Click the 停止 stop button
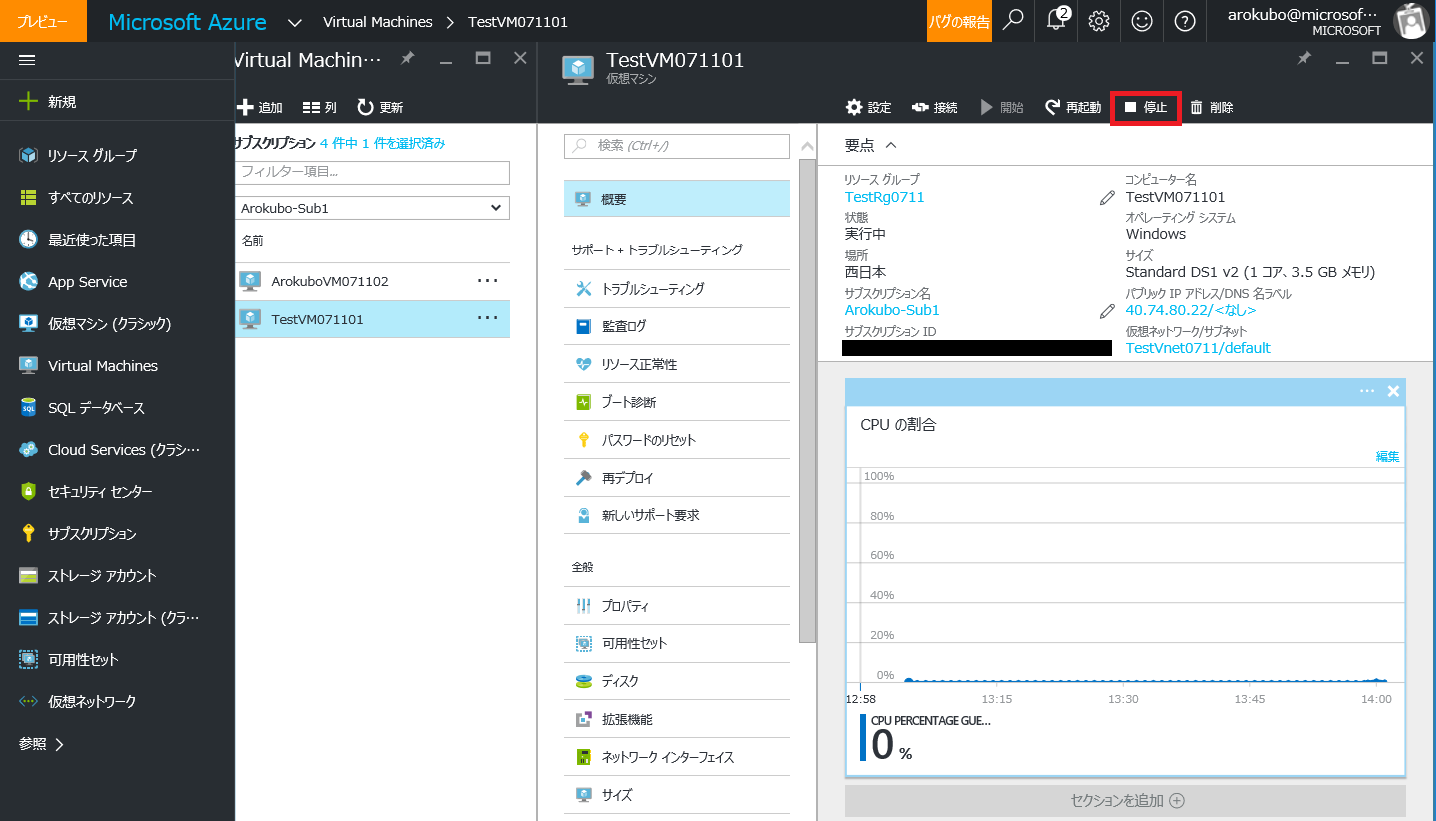 [x=1146, y=107]
